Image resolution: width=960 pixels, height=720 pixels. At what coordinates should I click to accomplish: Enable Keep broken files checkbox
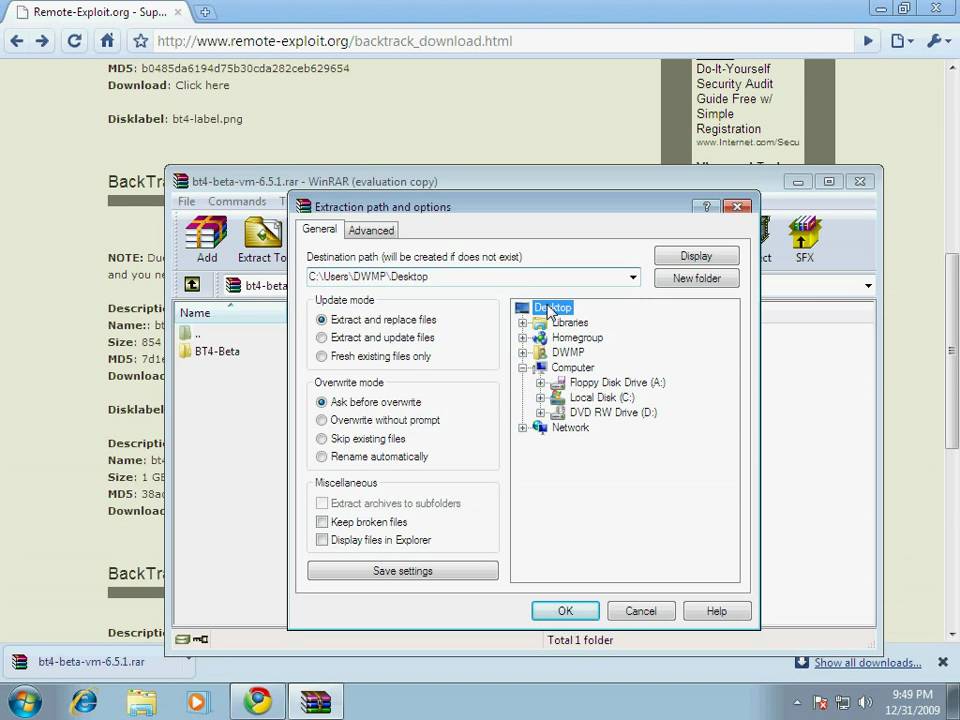321,522
